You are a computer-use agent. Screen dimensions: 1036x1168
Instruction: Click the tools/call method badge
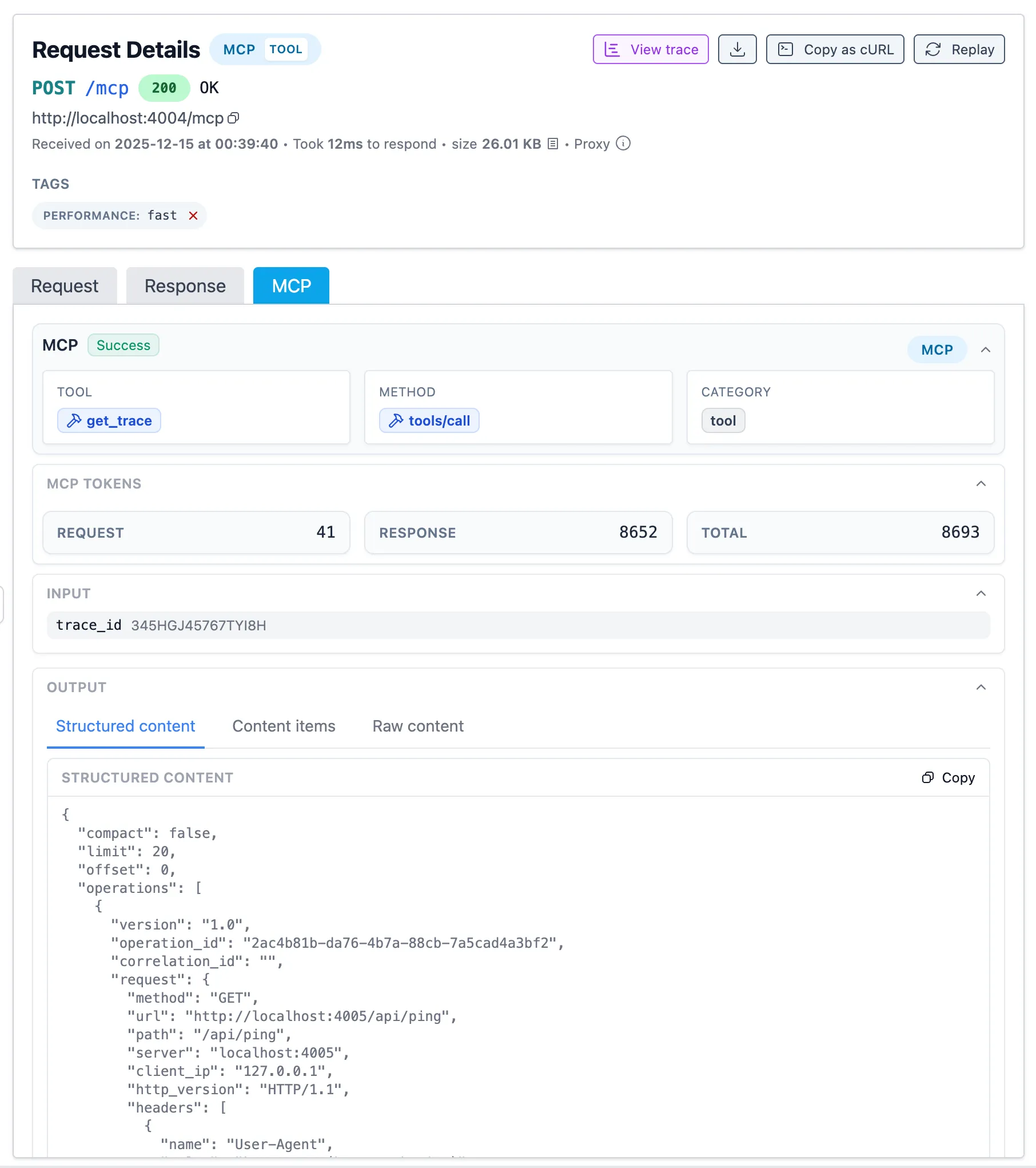tap(429, 420)
